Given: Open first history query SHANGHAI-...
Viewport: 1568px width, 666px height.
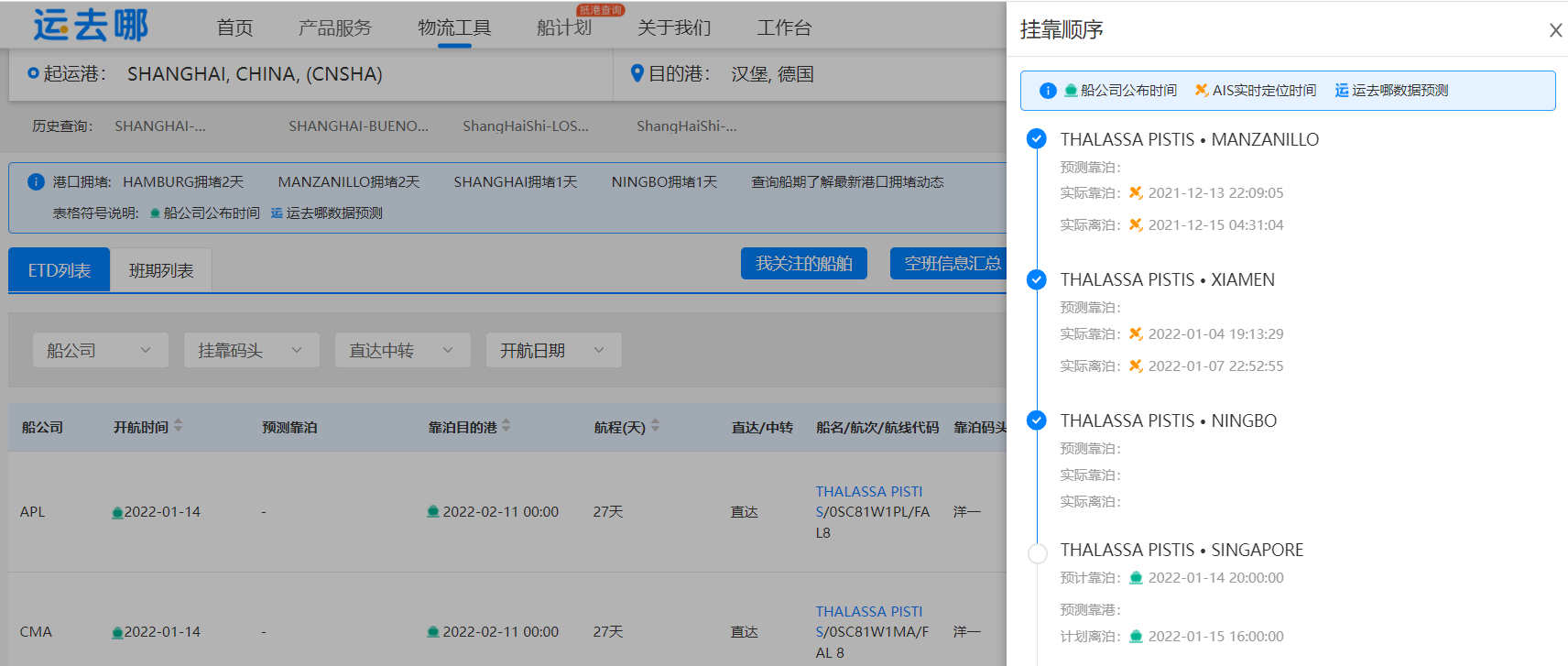Looking at the screenshot, I should click(x=160, y=126).
